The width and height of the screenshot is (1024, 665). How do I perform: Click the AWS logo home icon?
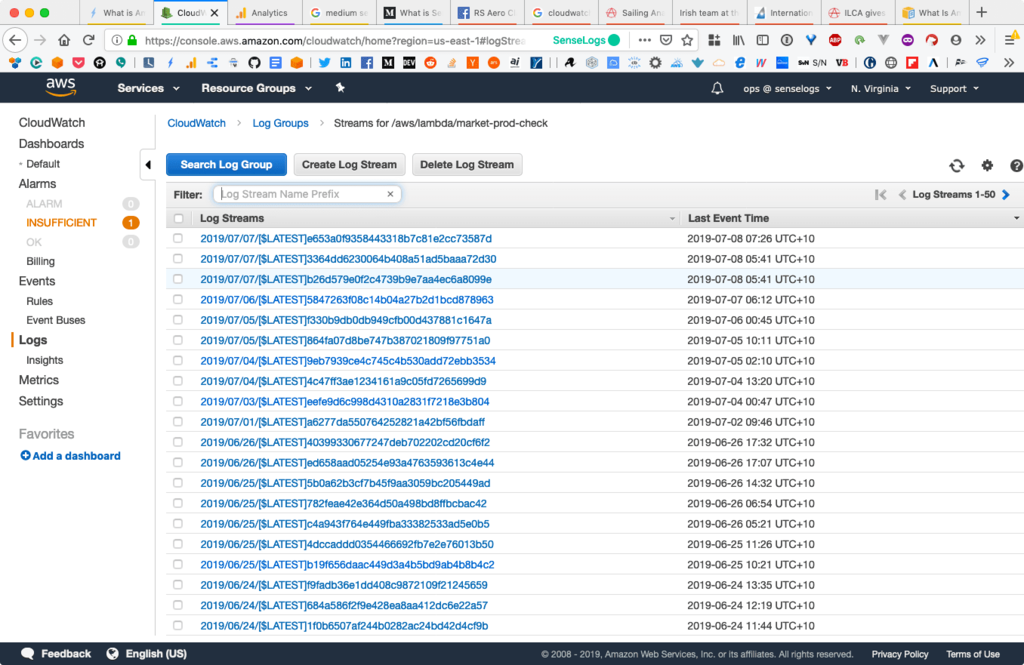[x=61, y=88]
